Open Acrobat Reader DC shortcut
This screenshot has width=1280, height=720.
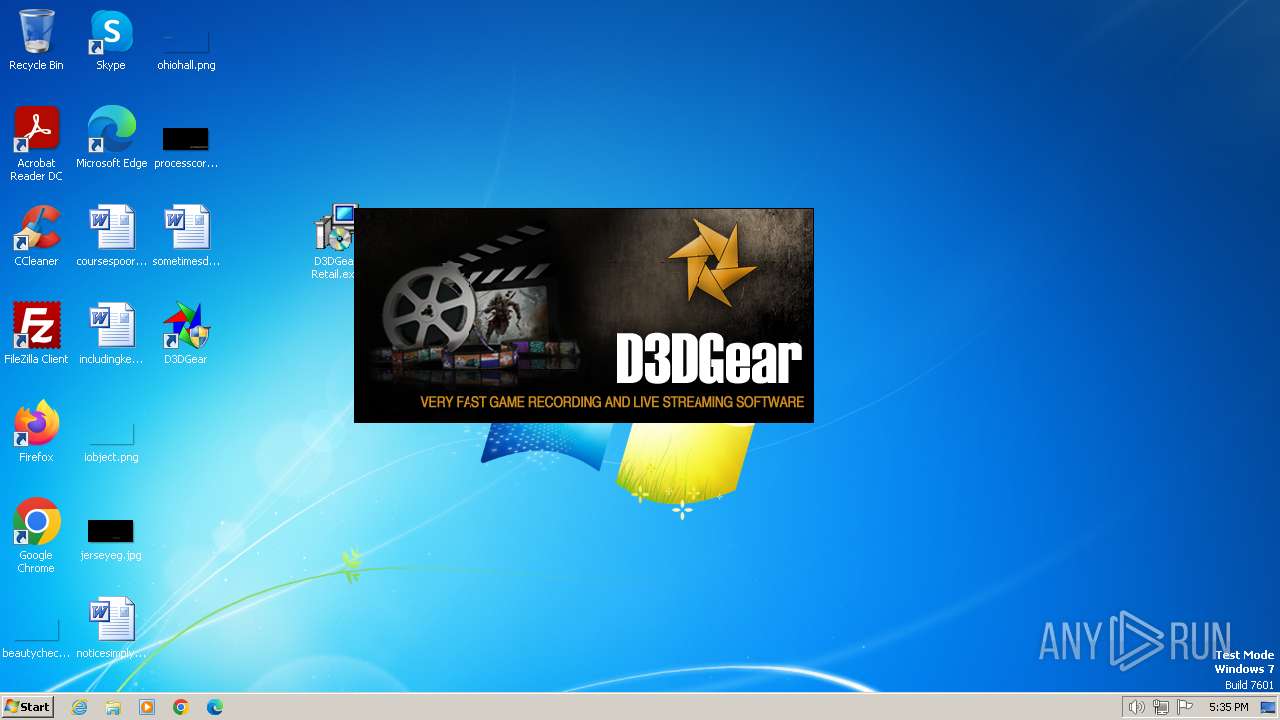(x=36, y=144)
